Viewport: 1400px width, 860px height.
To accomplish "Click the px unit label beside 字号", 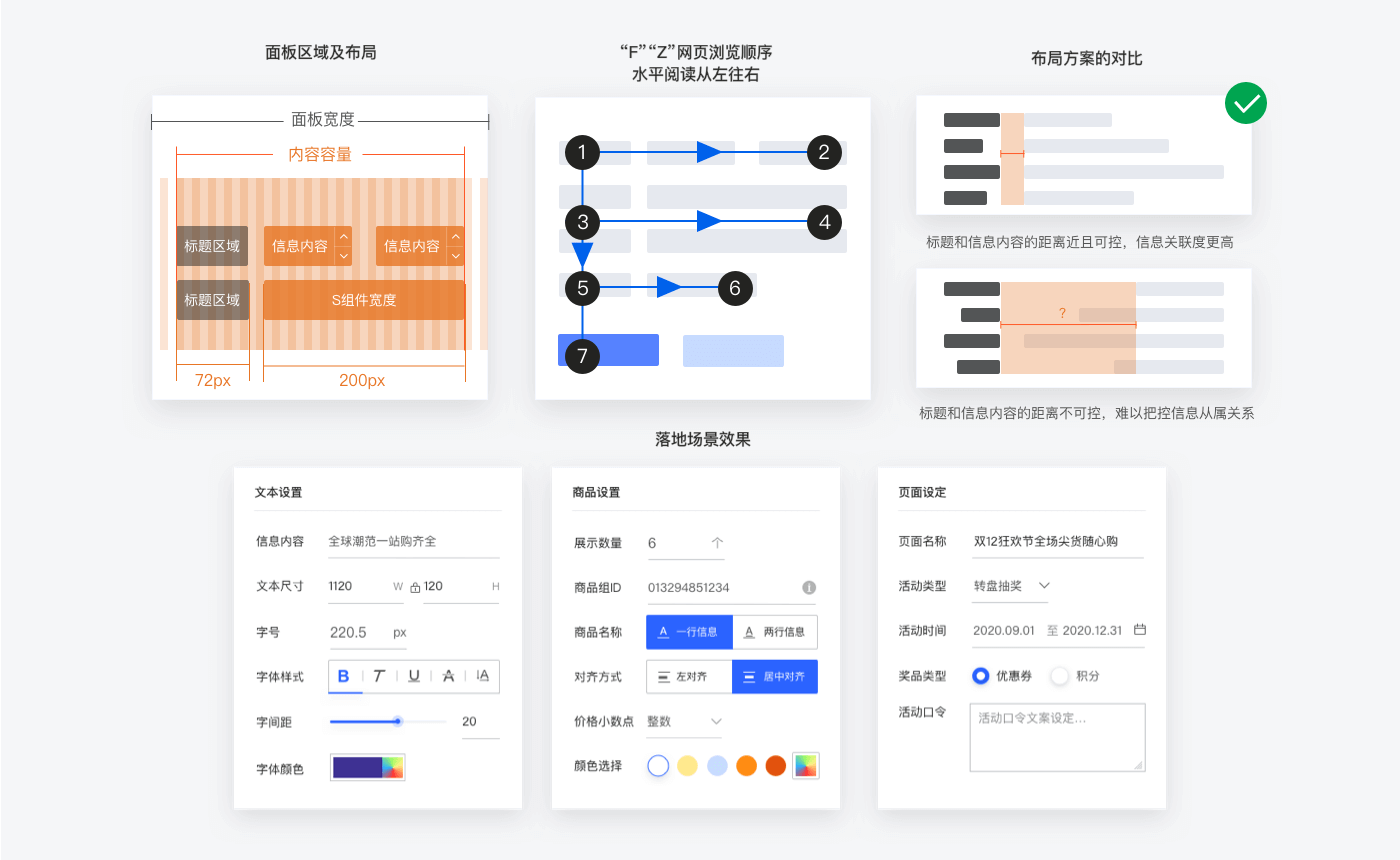I will [400, 633].
